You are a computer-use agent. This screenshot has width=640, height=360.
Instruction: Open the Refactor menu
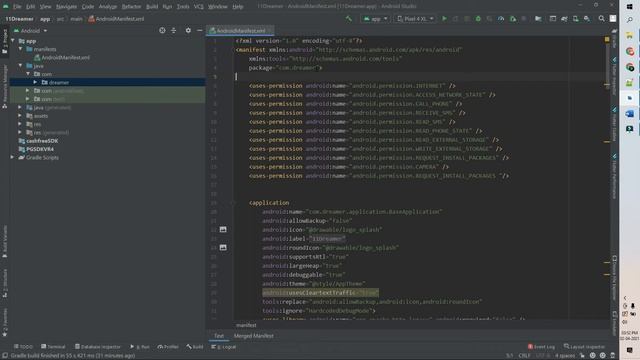pyautogui.click(x=131, y=7)
